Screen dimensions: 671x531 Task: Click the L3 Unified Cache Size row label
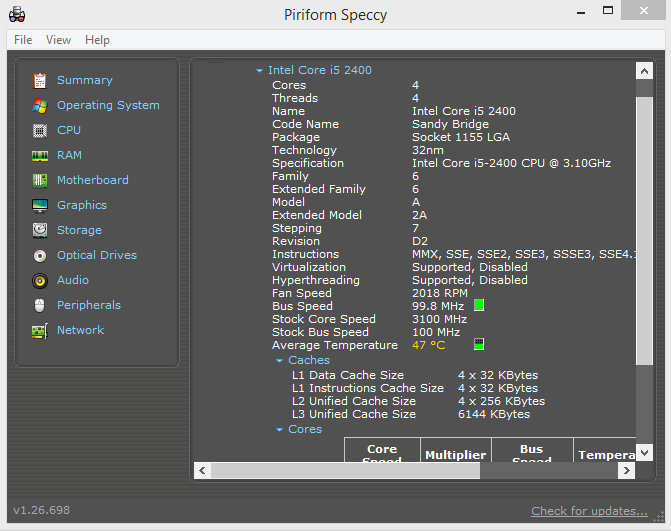click(354, 414)
